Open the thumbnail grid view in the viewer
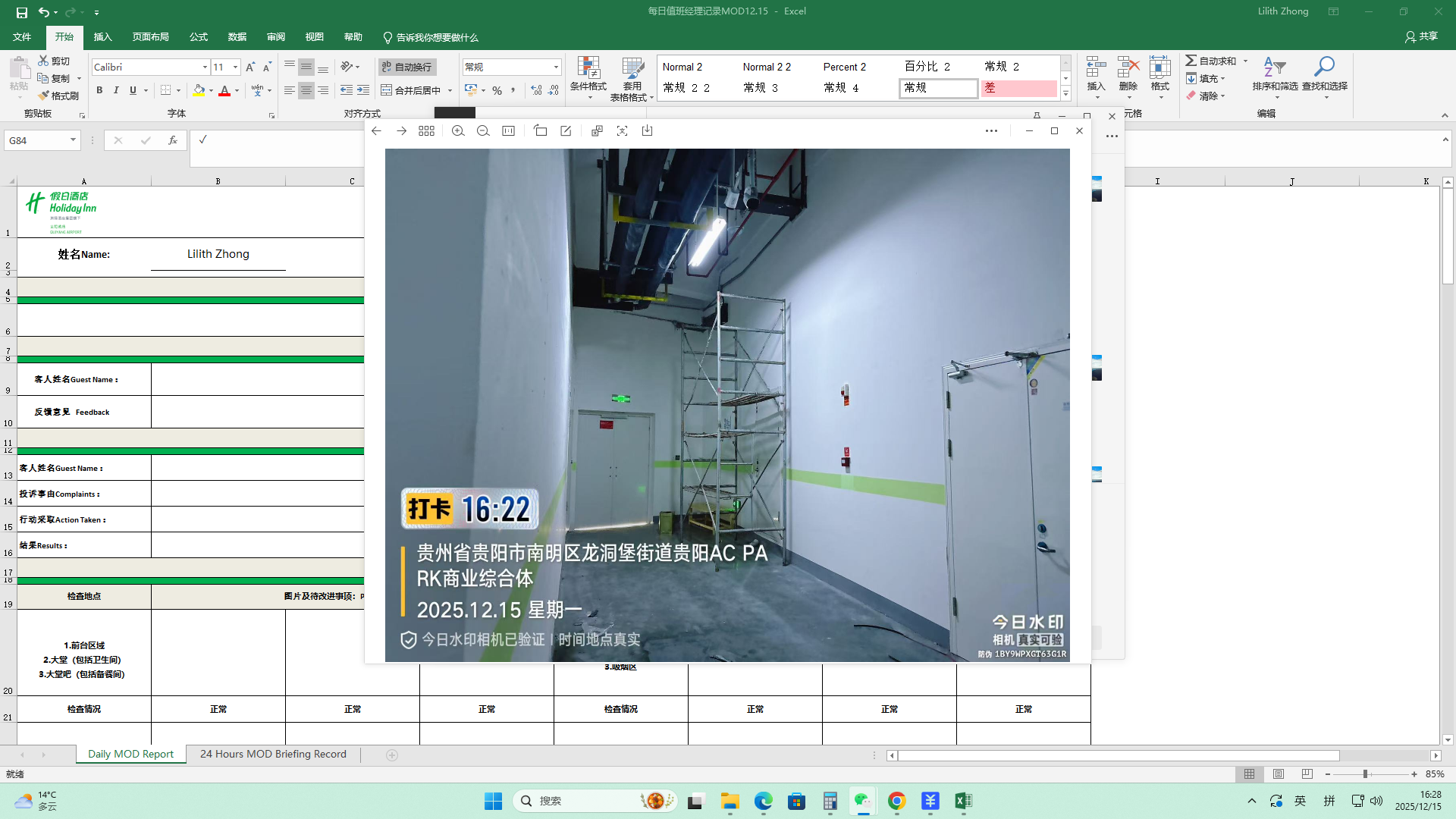This screenshot has height=819, width=1456. point(426,131)
